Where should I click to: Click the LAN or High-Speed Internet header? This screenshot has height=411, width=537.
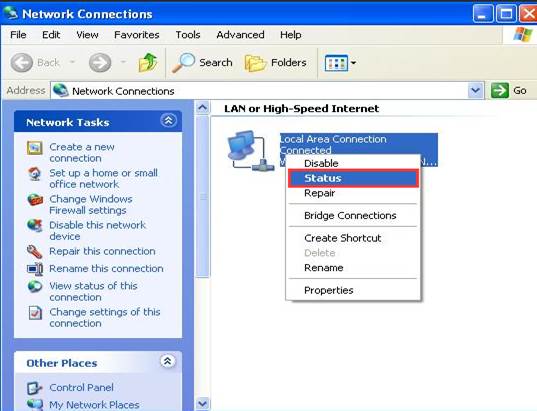[x=301, y=109]
